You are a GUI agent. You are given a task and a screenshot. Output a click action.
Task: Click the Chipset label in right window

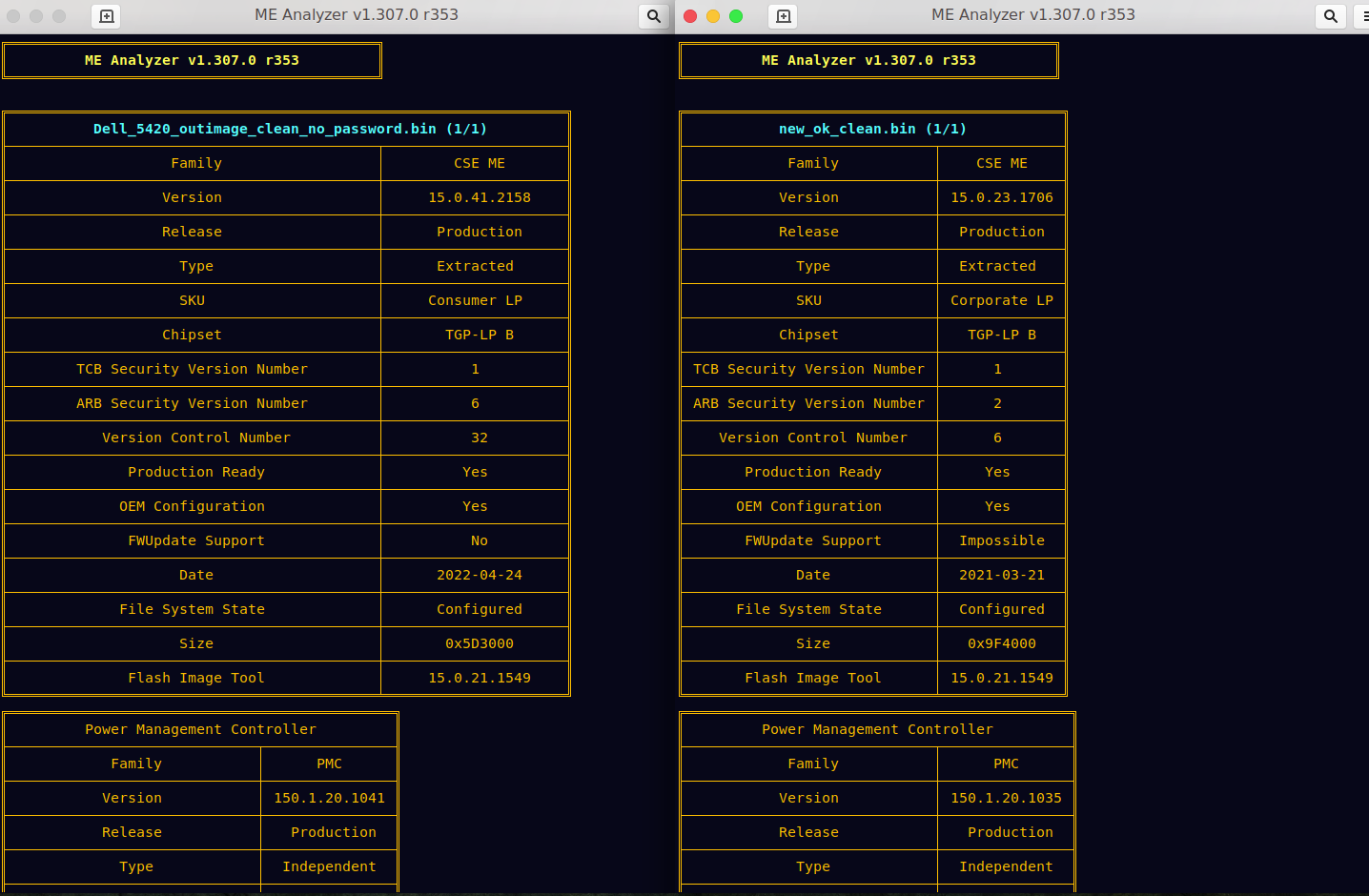[x=809, y=335]
